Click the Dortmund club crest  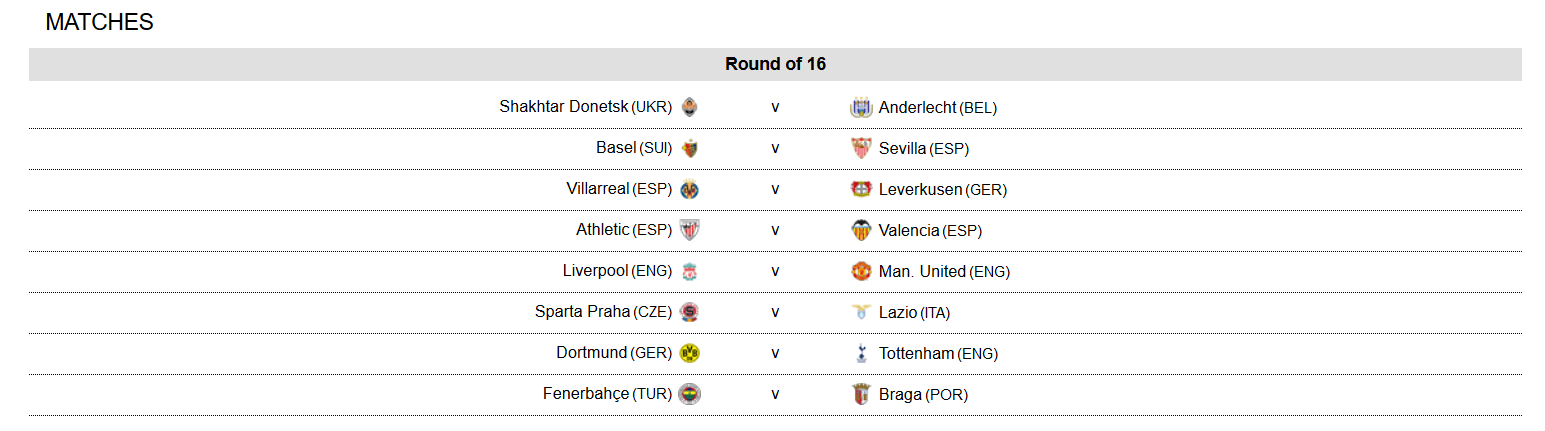689,353
